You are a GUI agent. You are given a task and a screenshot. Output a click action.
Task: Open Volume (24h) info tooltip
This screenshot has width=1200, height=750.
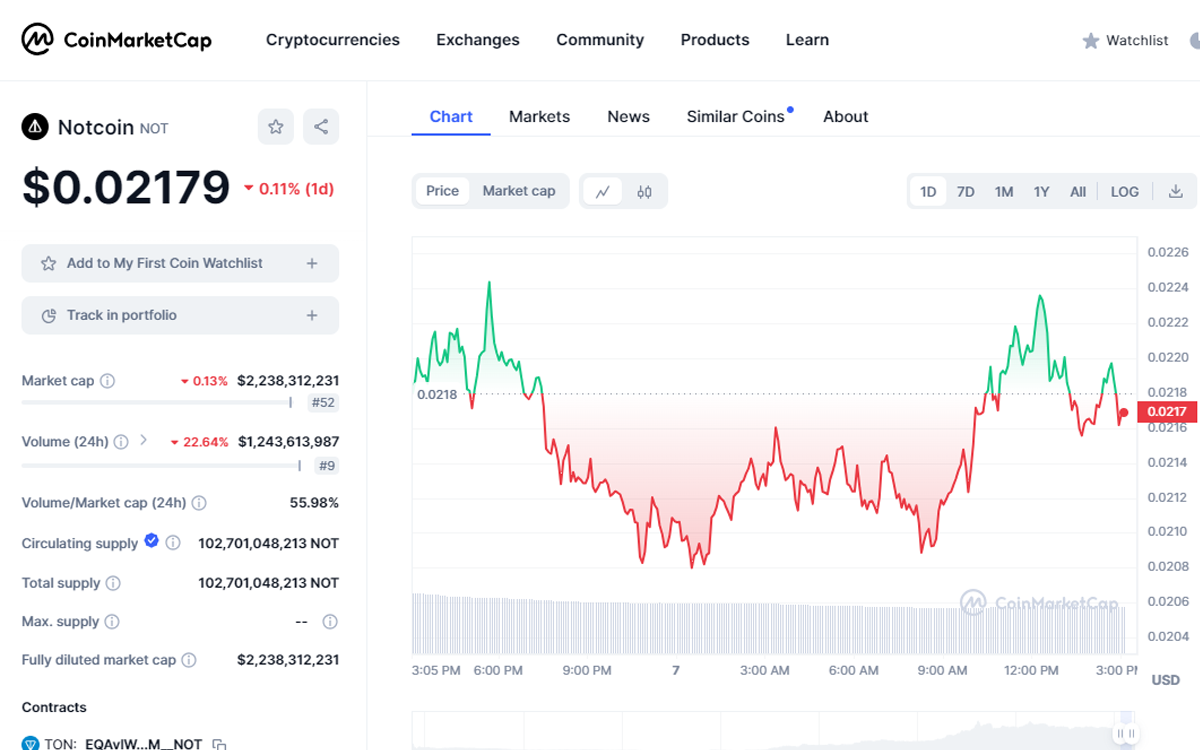click(x=121, y=441)
